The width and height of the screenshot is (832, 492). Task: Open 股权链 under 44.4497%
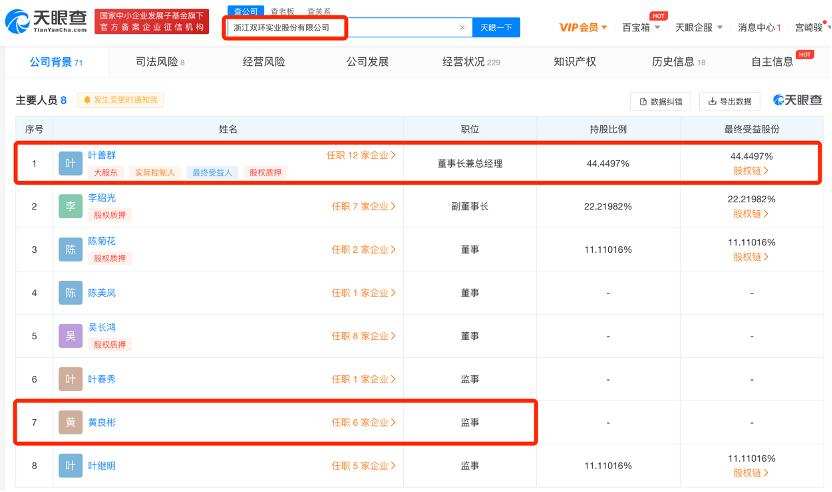click(x=751, y=171)
